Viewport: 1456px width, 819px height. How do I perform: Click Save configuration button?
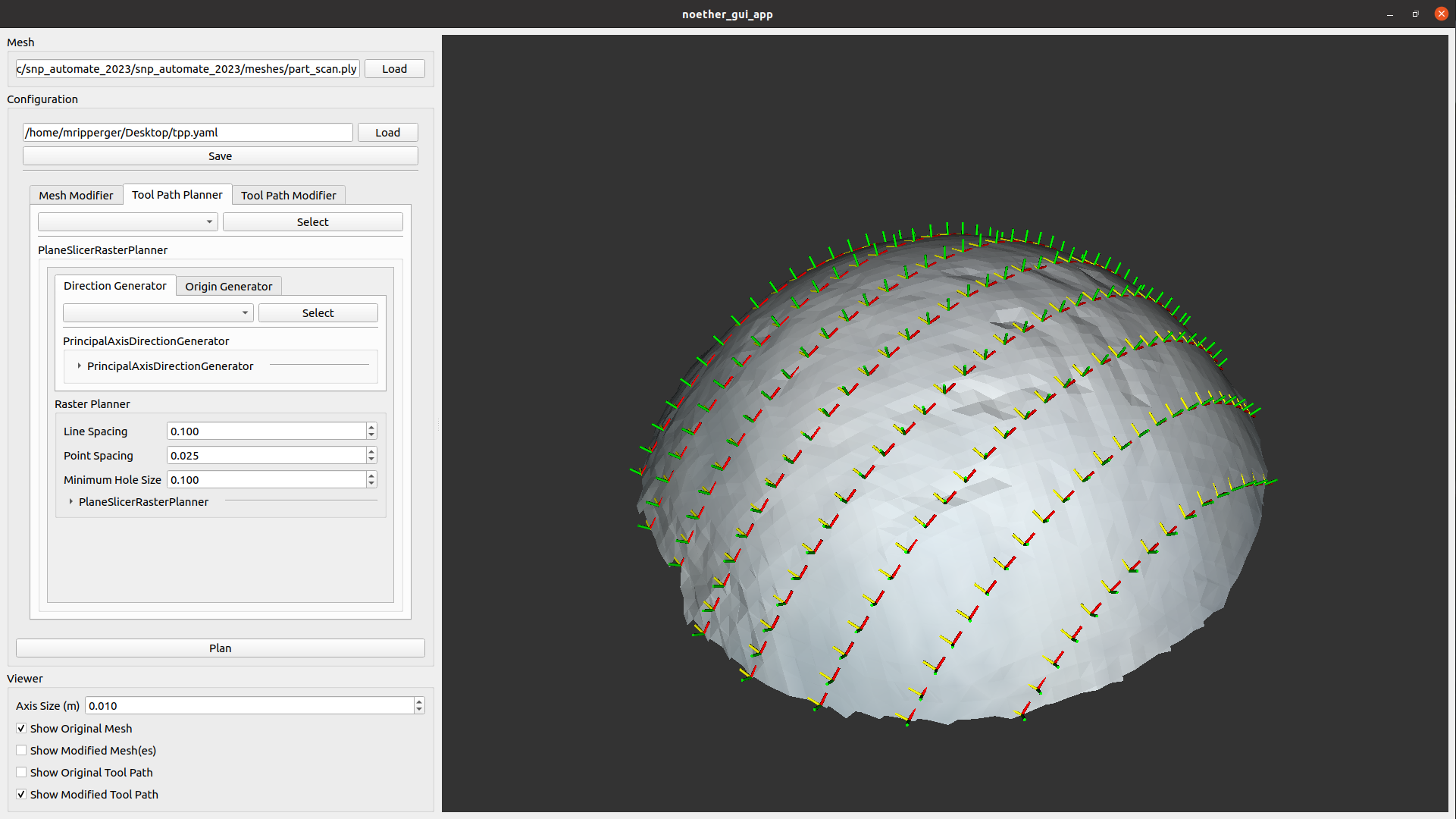(x=219, y=156)
